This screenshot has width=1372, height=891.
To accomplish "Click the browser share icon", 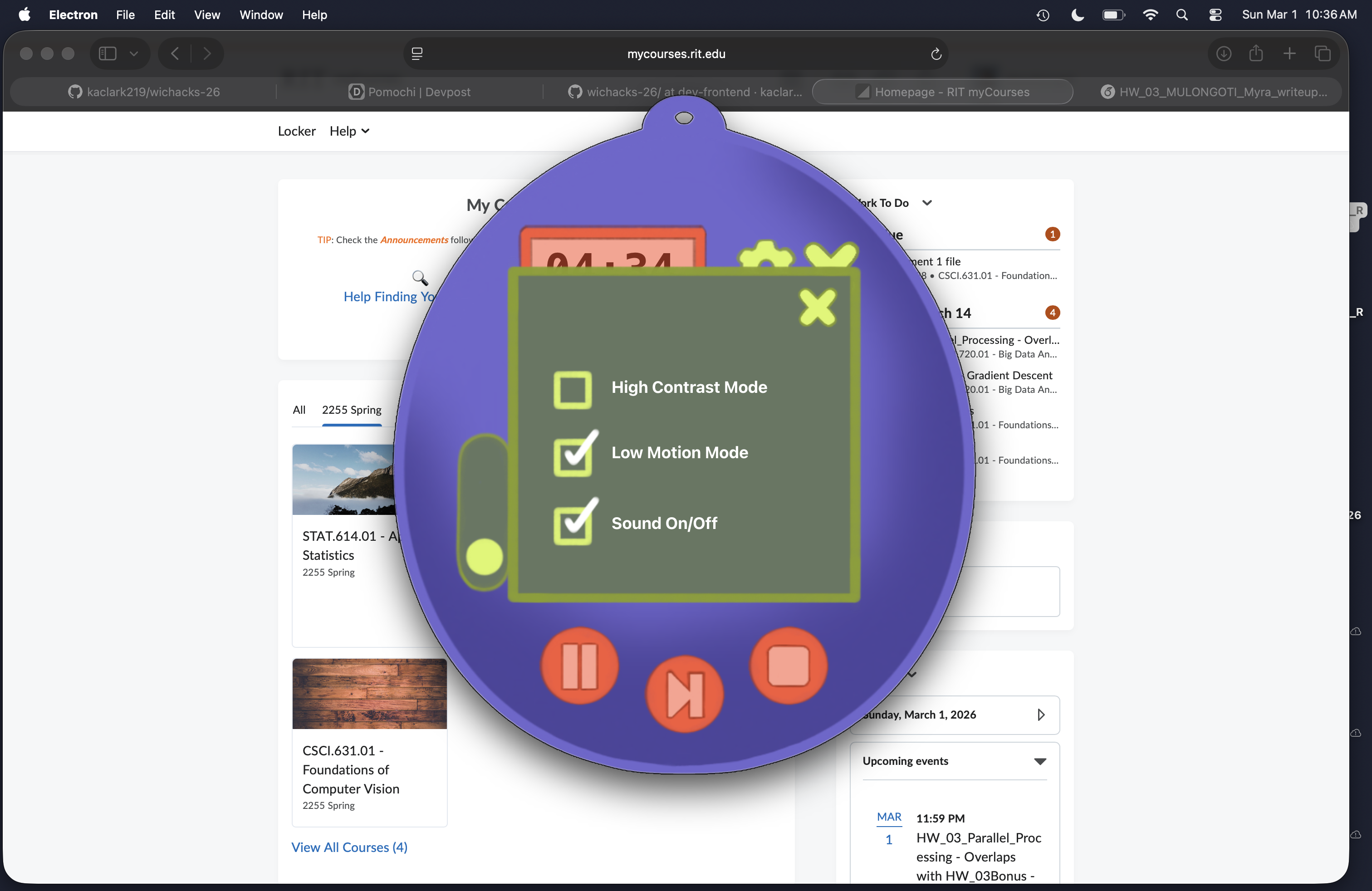I will point(1255,54).
